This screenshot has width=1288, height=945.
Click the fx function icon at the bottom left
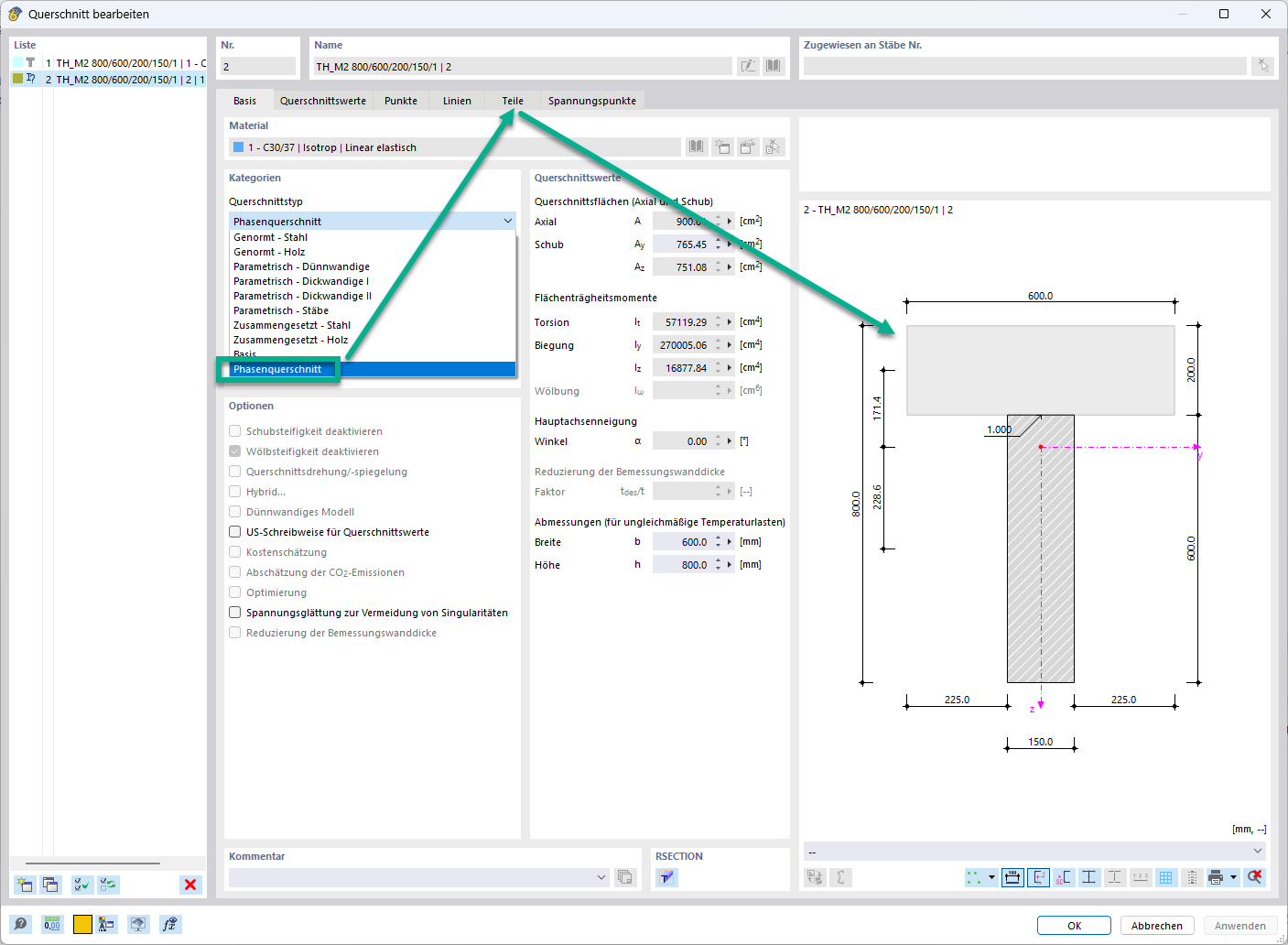point(169,924)
